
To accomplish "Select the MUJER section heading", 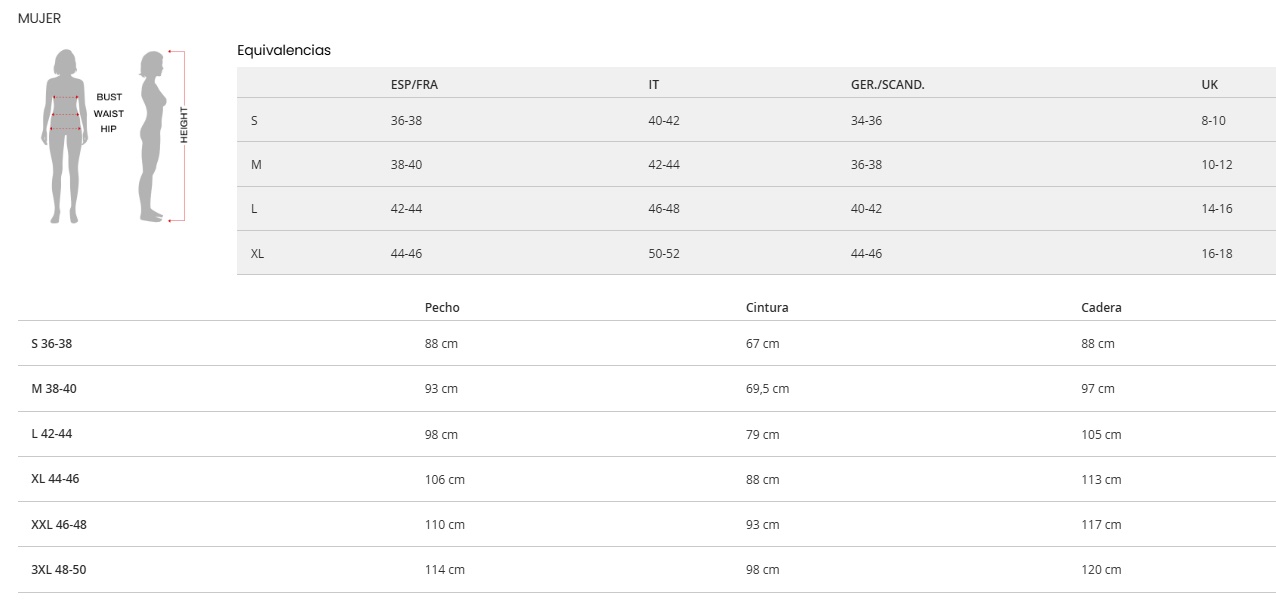I will pyautogui.click(x=39, y=18).
